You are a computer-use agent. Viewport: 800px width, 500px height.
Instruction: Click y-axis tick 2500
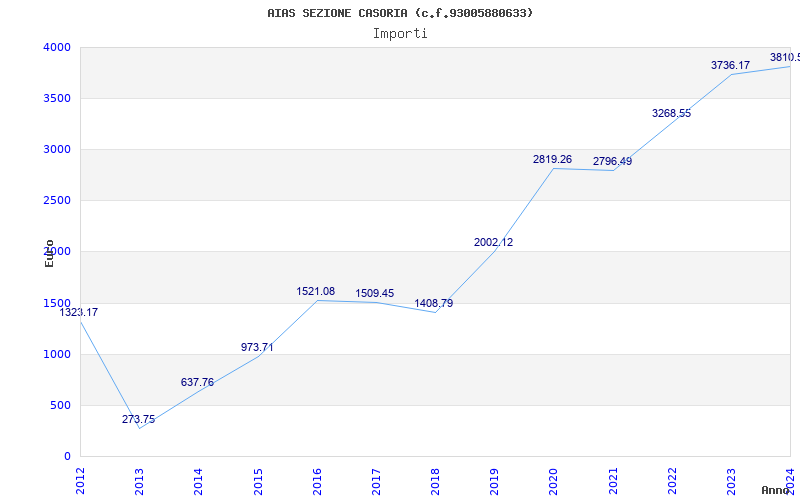57,201
